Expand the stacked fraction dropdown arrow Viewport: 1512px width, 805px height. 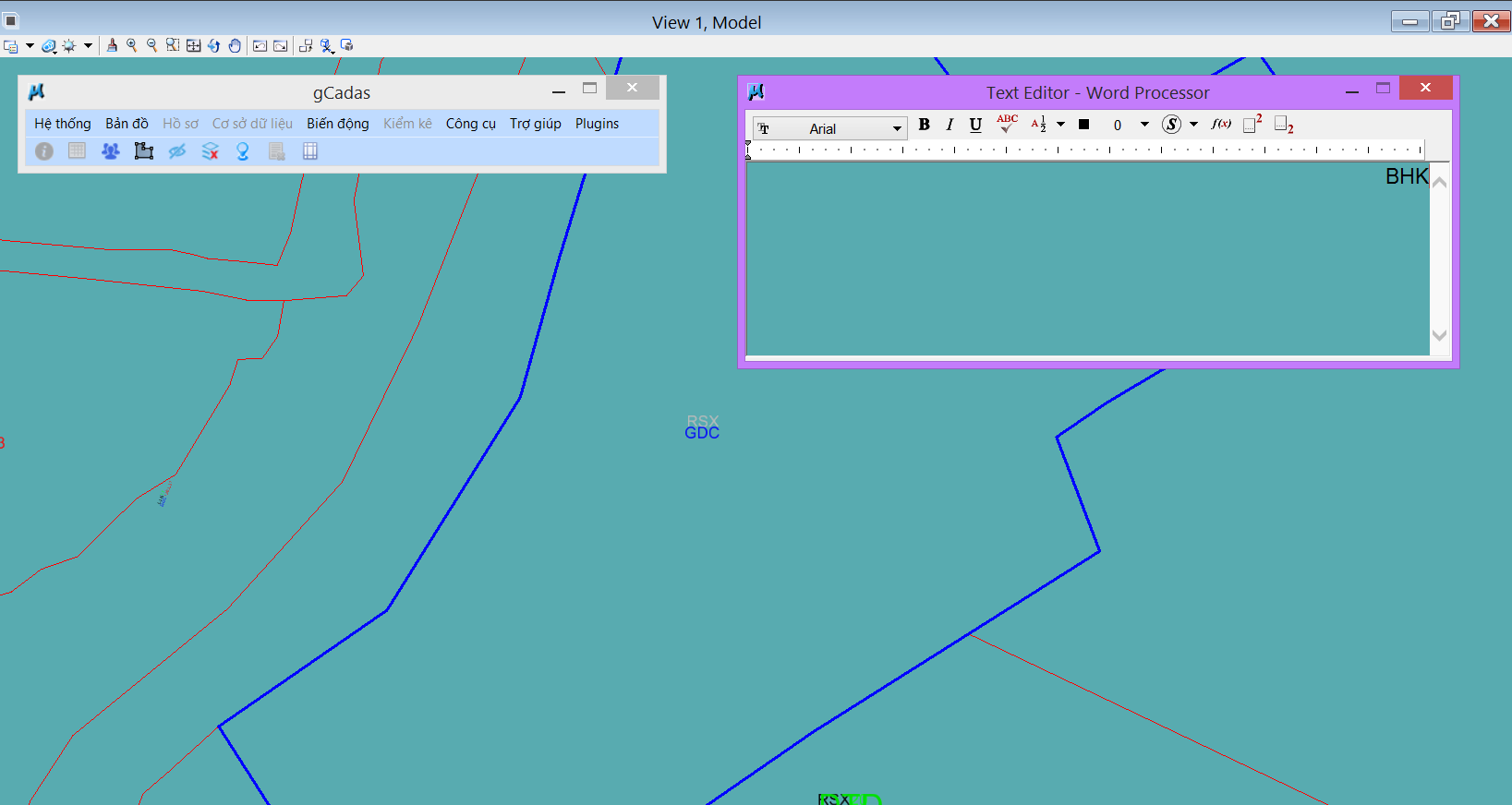click(x=1060, y=125)
